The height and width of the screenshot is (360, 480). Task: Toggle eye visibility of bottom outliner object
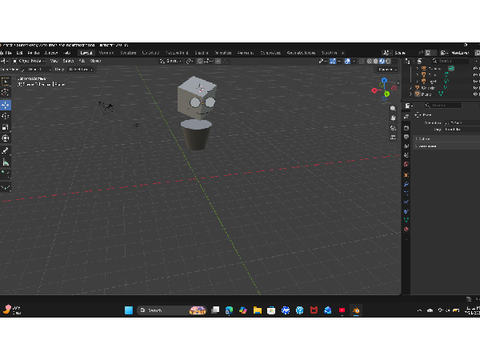pyautogui.click(x=475, y=94)
